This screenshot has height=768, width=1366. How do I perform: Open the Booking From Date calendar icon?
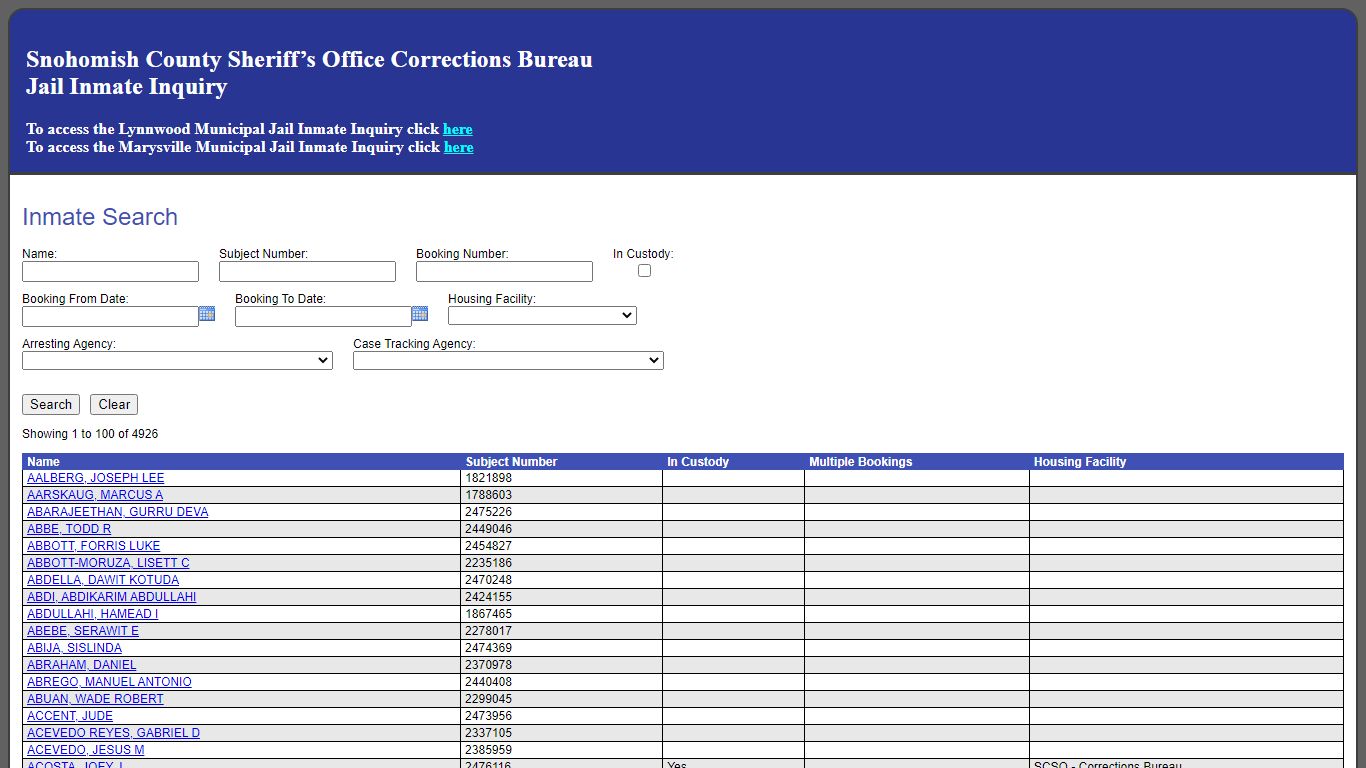pos(207,314)
